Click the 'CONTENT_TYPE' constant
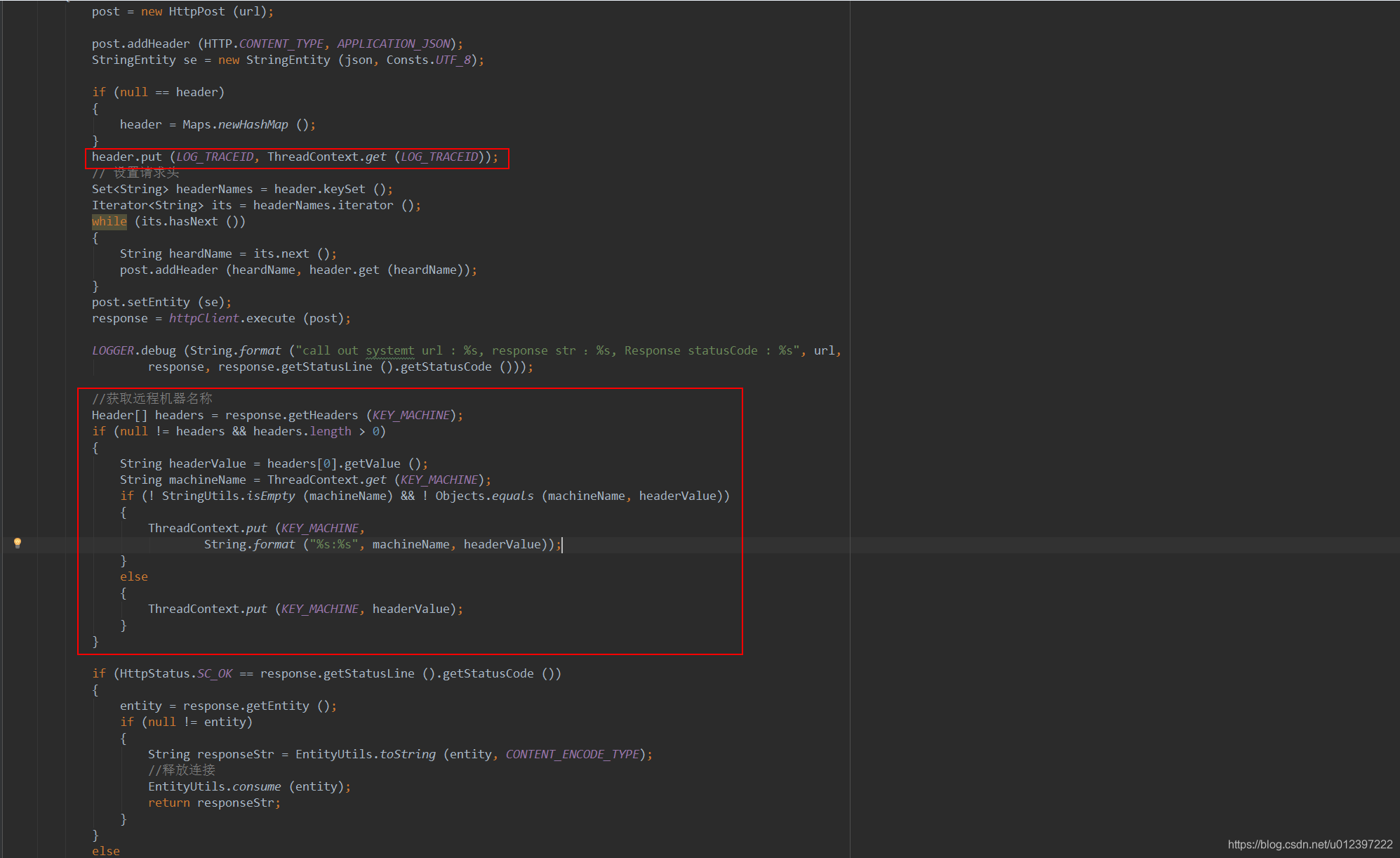 pyautogui.click(x=281, y=44)
